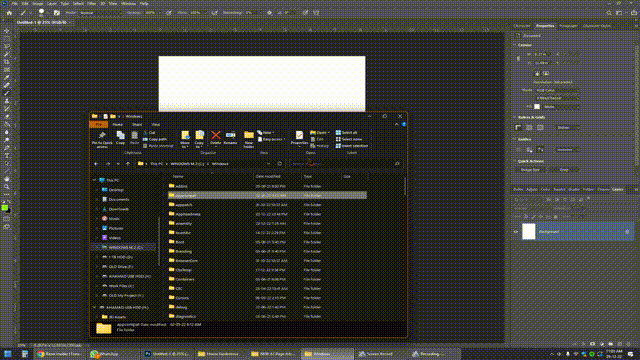Viewport: 640px width, 360px height.
Task: Open the Fill White dropdown in Properties
Action: pos(561,107)
